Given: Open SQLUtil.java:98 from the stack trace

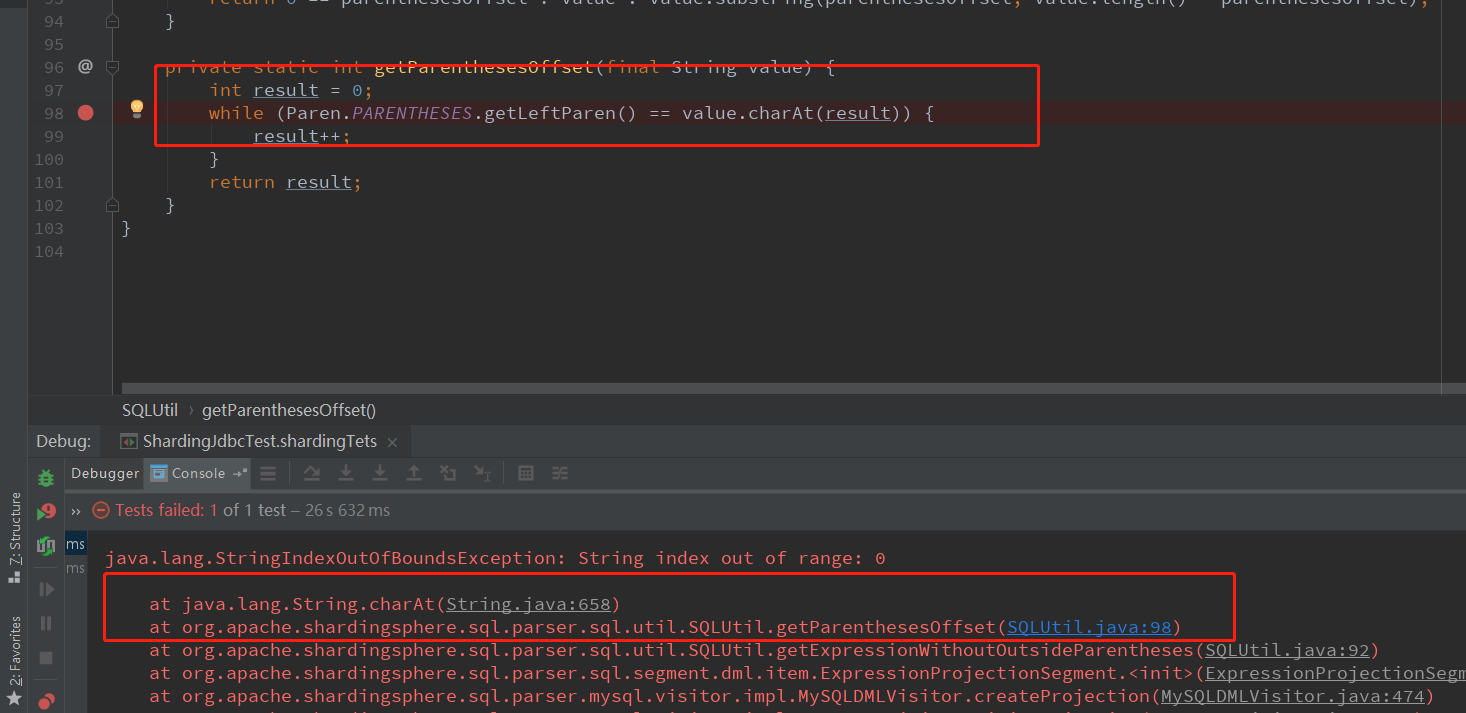Looking at the screenshot, I should (1088, 627).
